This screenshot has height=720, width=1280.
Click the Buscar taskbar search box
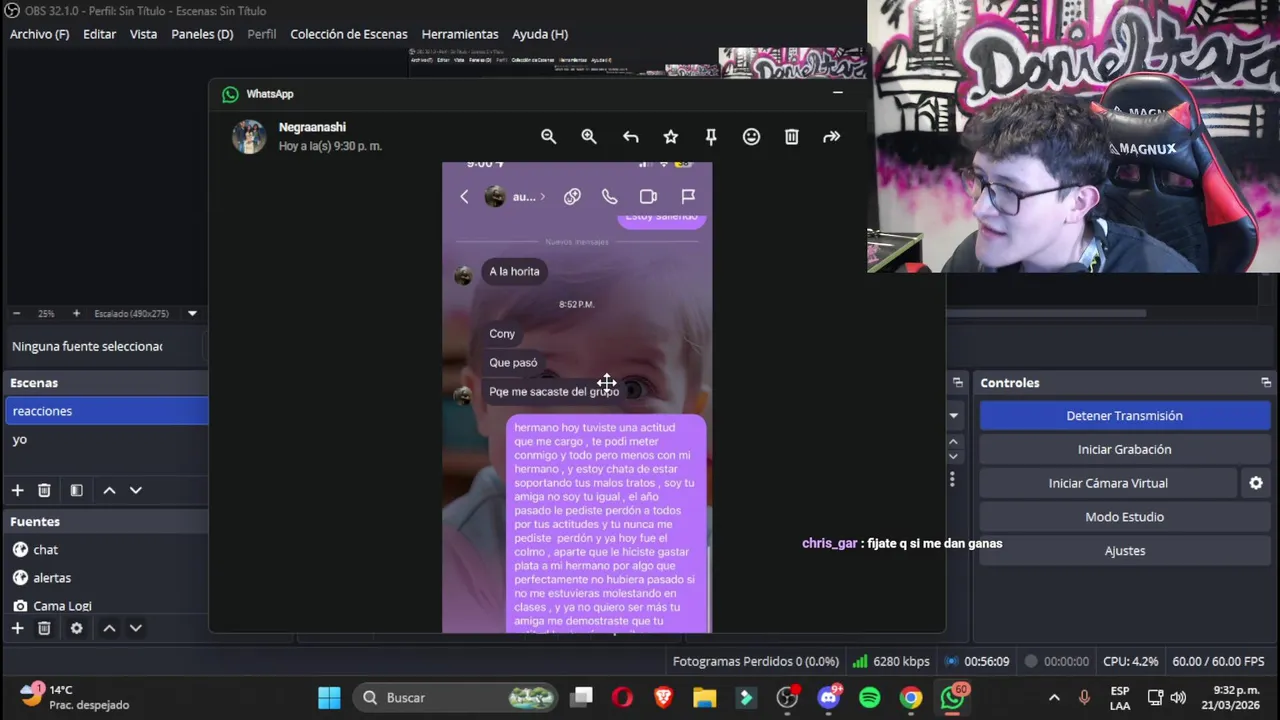point(456,698)
